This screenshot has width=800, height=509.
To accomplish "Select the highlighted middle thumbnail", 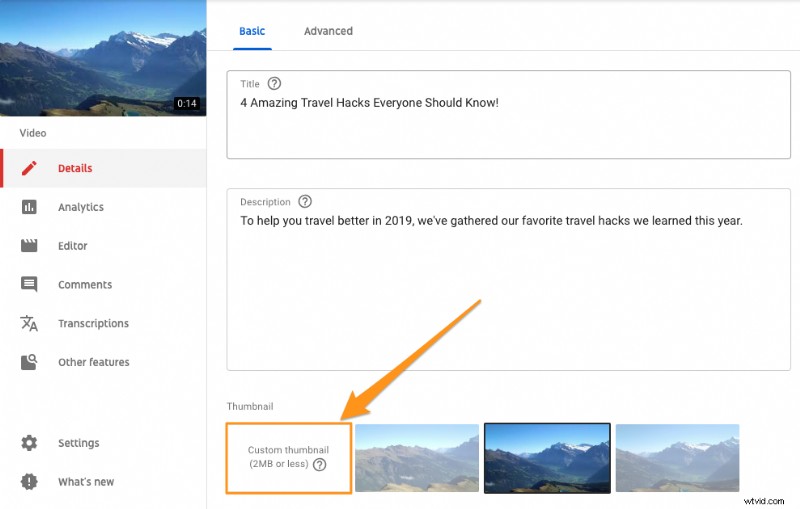I will click(547, 457).
